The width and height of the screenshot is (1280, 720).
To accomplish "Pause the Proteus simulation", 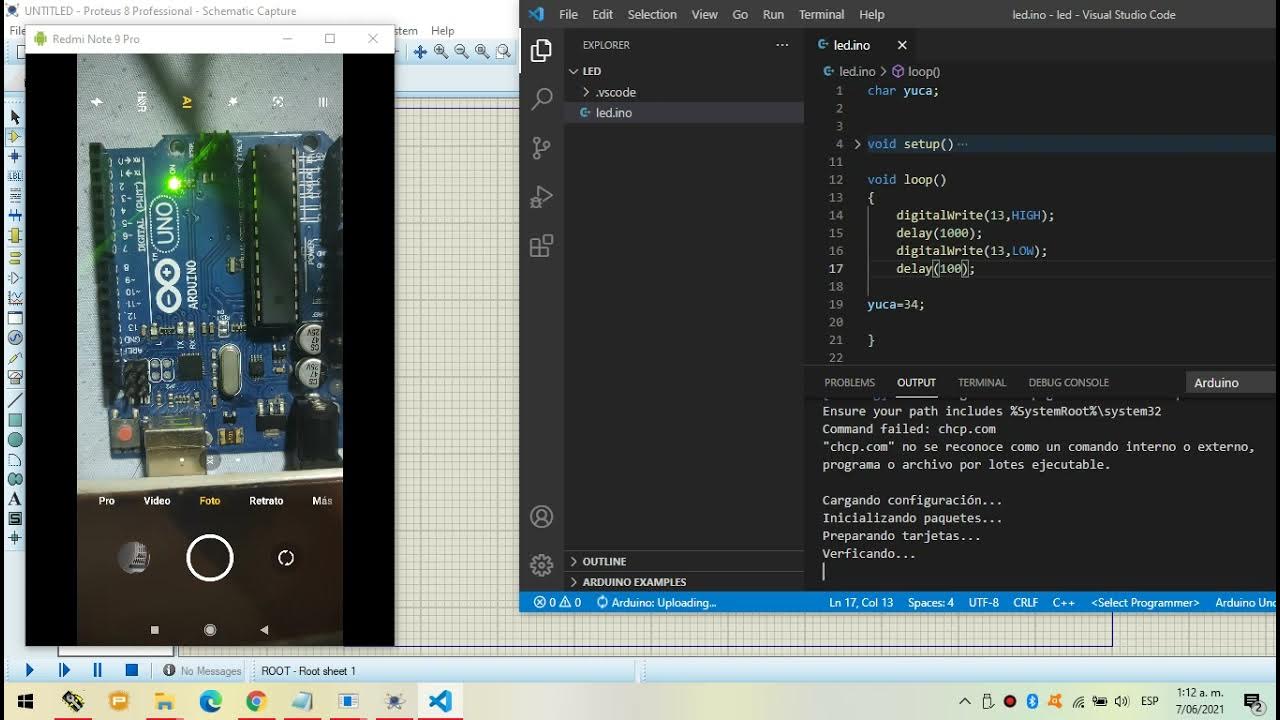I will (x=97, y=670).
